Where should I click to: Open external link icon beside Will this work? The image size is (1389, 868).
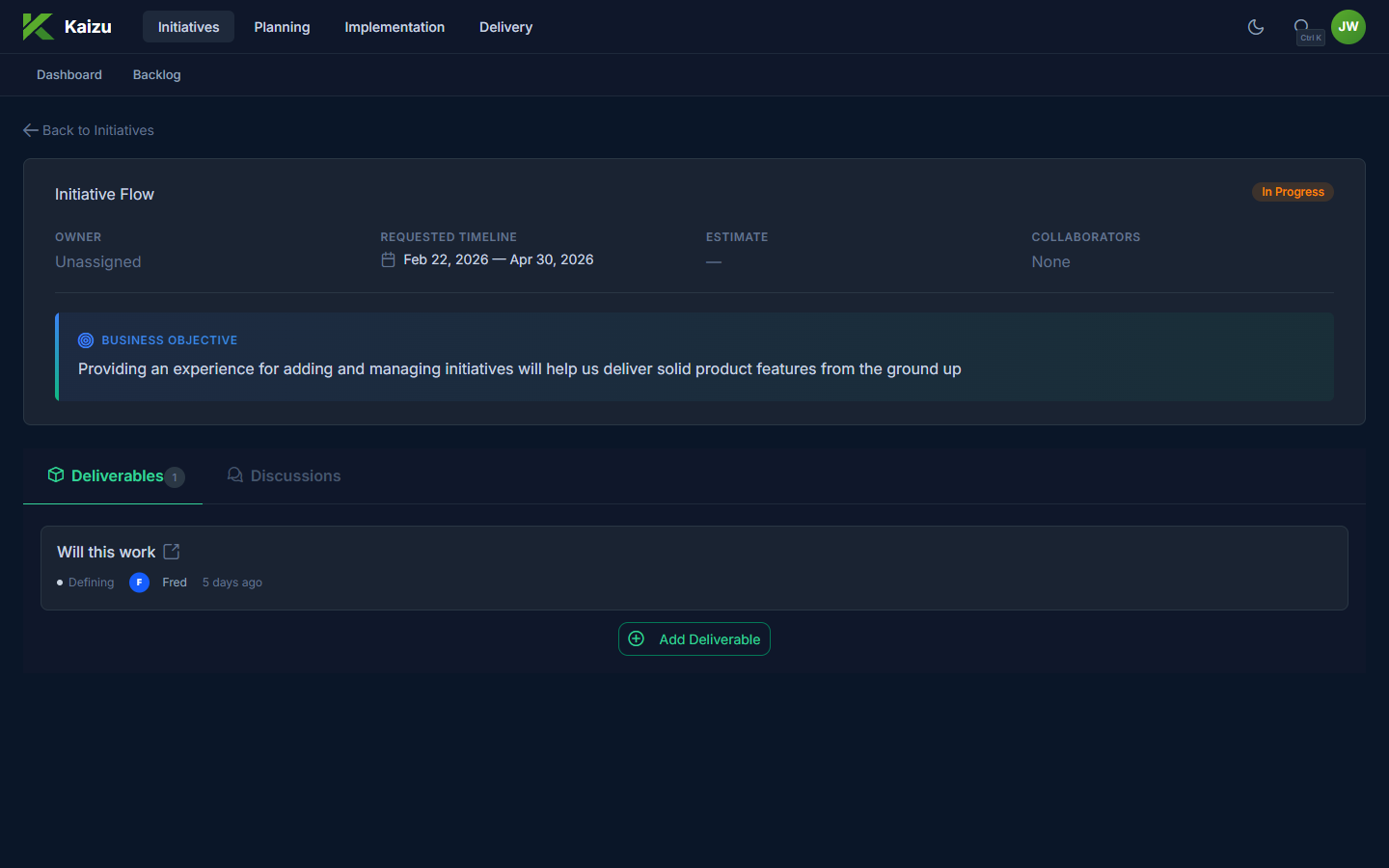[x=172, y=552]
